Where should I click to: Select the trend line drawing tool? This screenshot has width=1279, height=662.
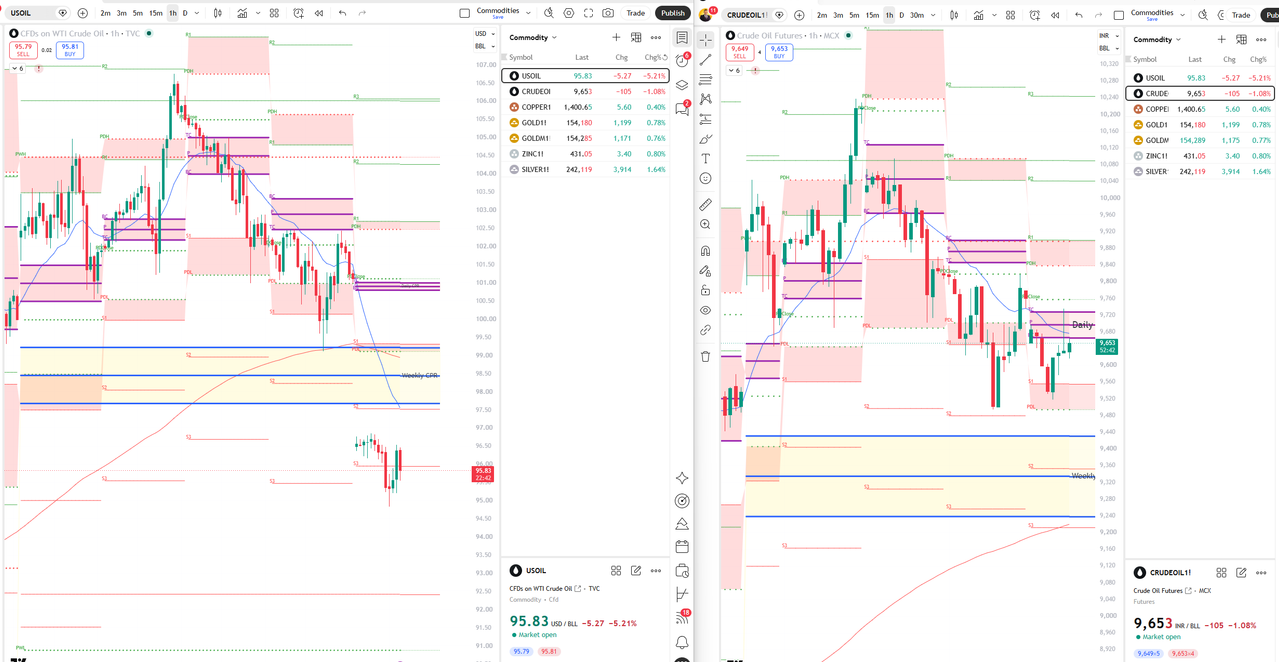[x=705, y=60]
